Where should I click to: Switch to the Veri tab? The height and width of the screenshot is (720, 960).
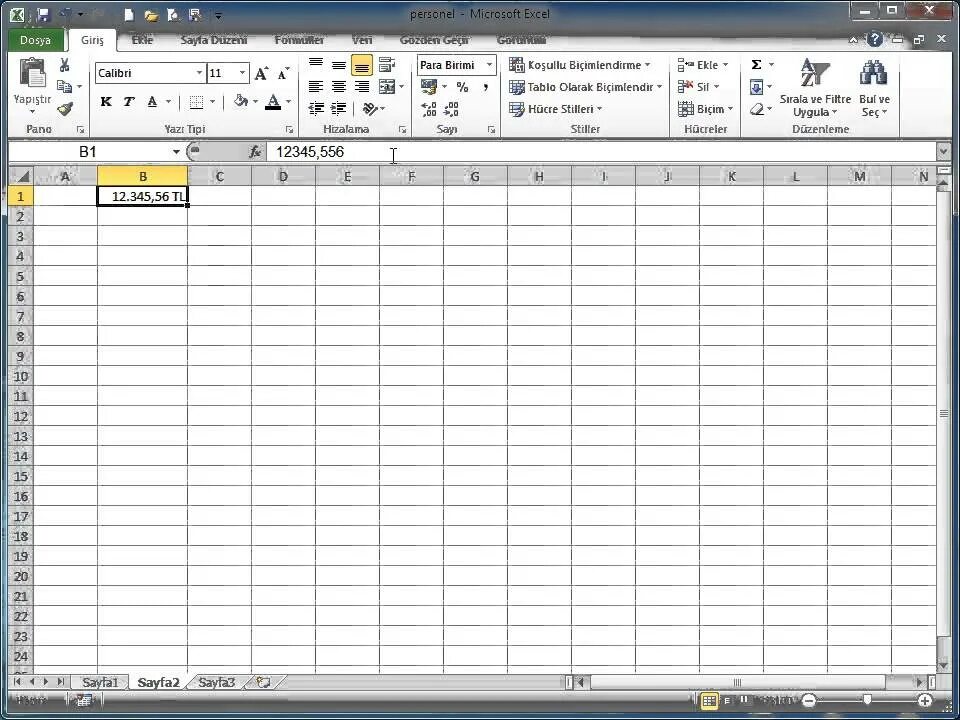[x=362, y=40]
